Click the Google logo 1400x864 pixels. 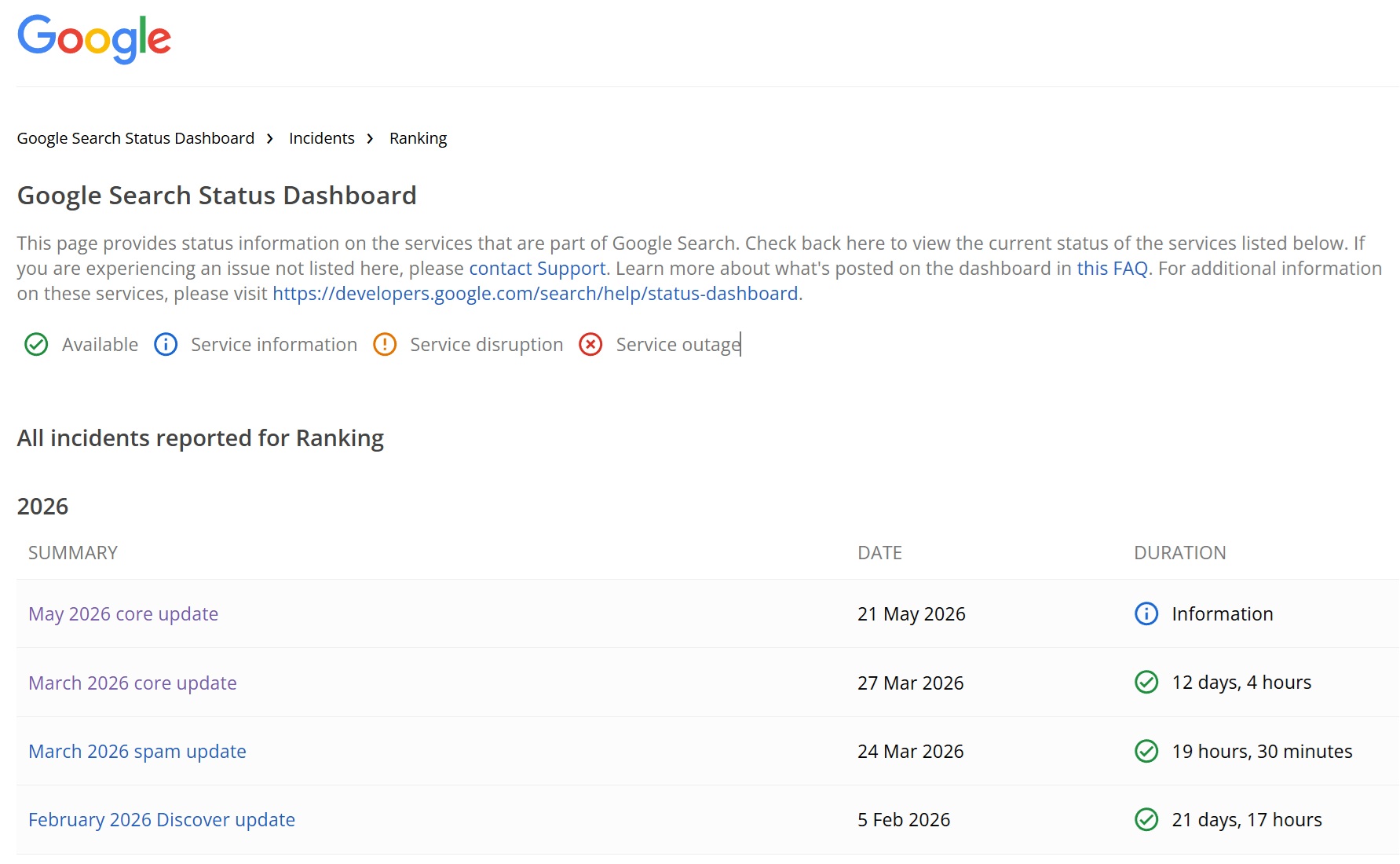click(94, 38)
